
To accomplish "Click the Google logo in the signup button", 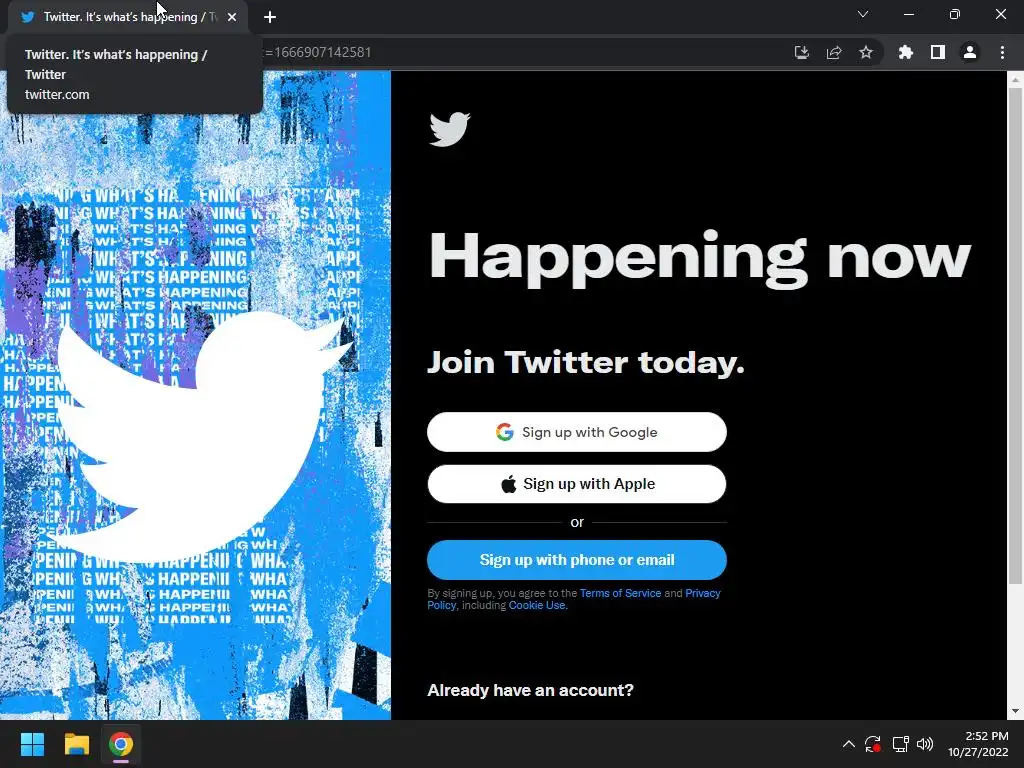I will [504, 432].
